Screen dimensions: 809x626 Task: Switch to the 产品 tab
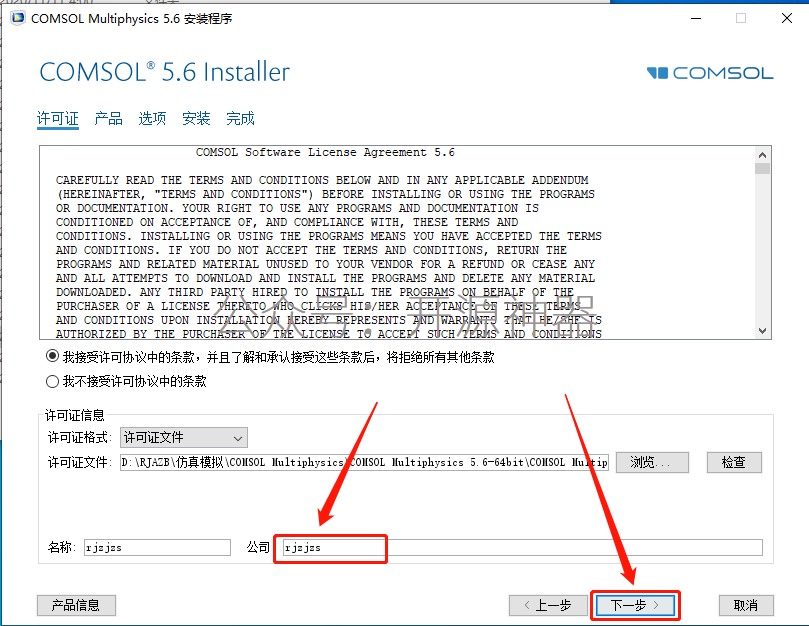[108, 119]
